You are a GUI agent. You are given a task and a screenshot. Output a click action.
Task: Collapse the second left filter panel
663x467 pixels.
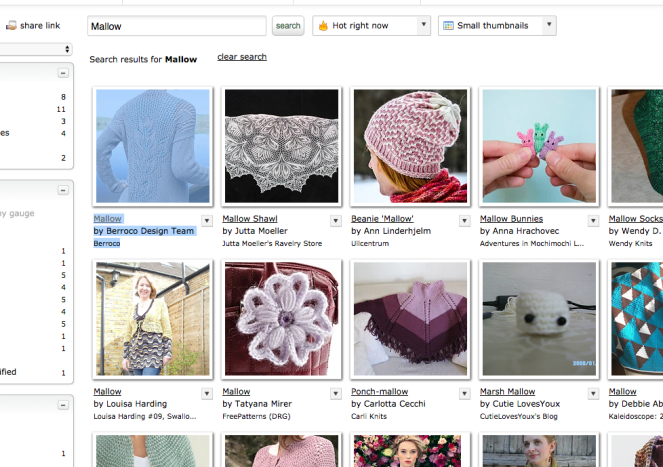point(63,189)
